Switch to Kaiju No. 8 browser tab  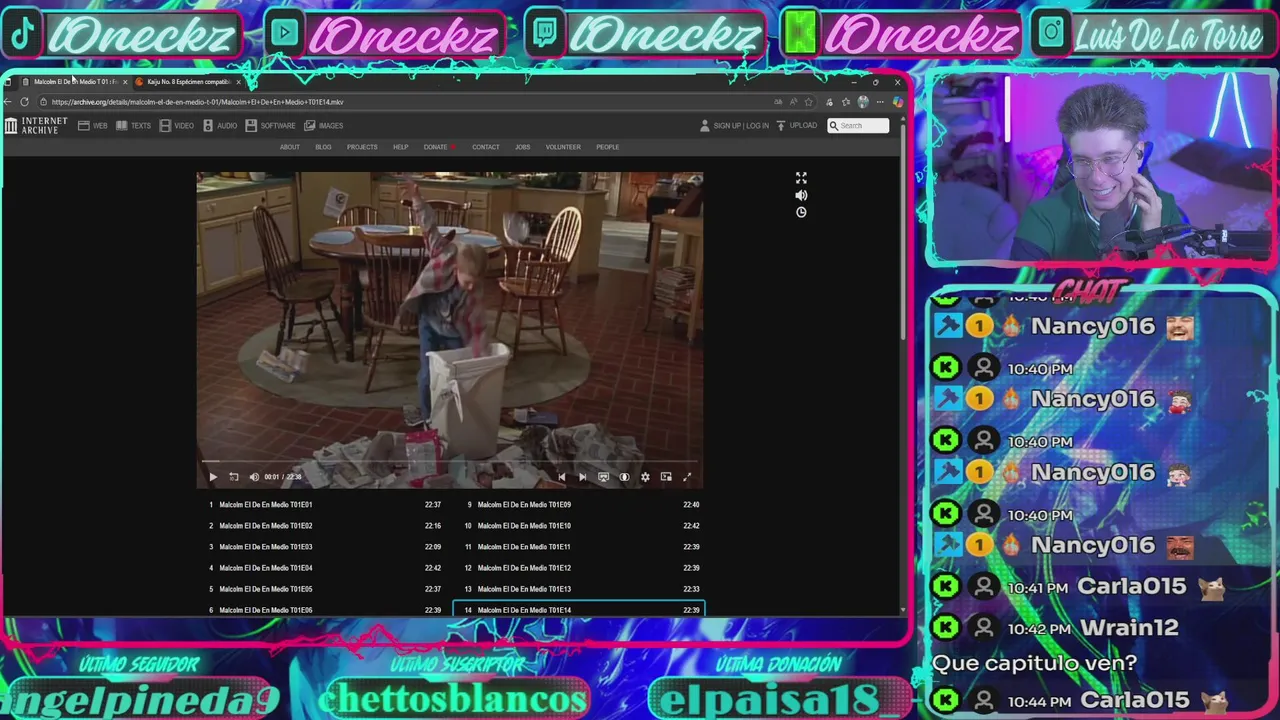coord(188,82)
